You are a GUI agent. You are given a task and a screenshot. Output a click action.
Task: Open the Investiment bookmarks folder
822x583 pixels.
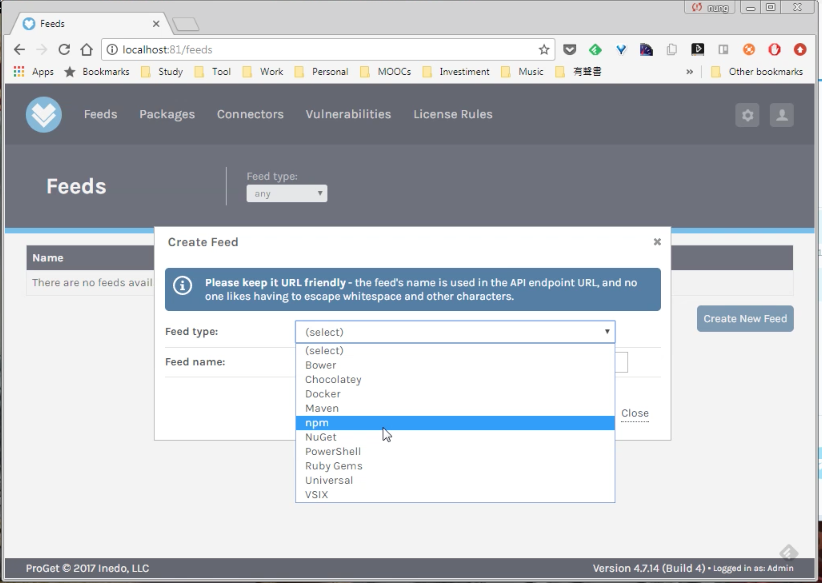[456, 72]
